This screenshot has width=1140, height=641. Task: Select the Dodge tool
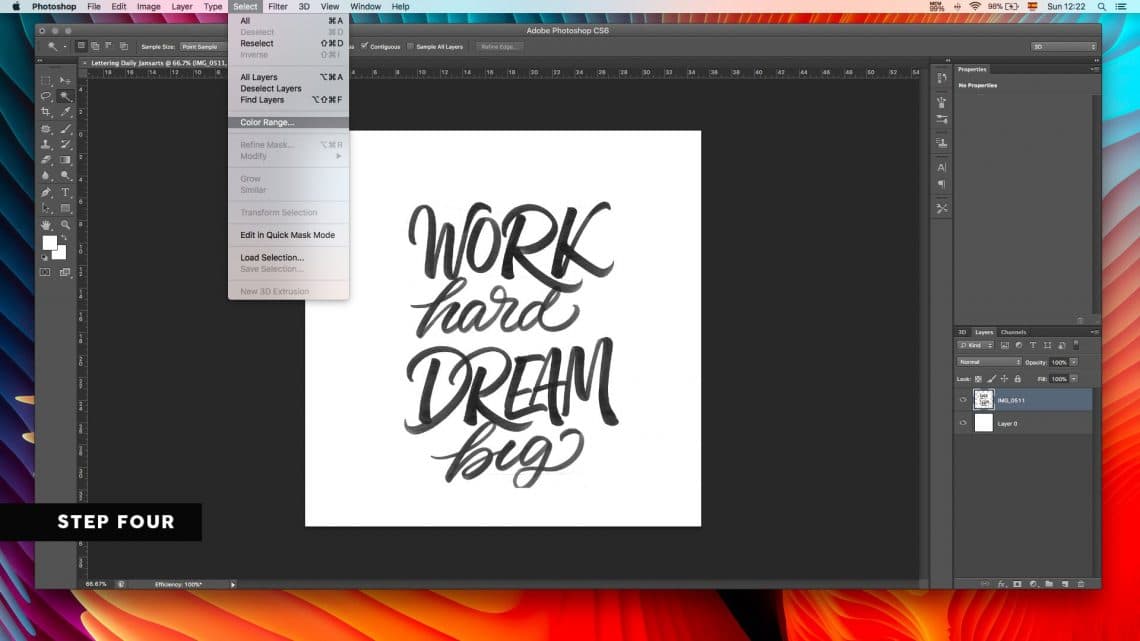[x=65, y=176]
